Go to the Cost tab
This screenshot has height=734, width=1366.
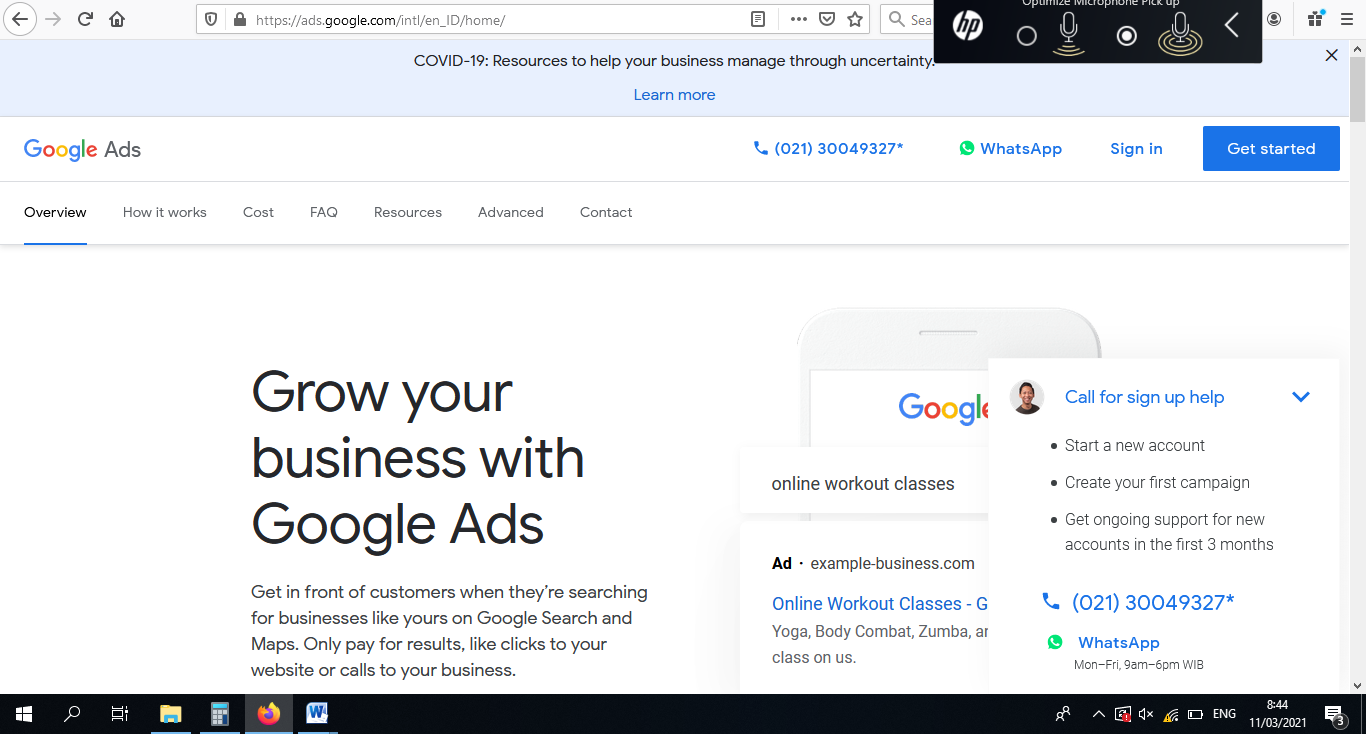[258, 212]
